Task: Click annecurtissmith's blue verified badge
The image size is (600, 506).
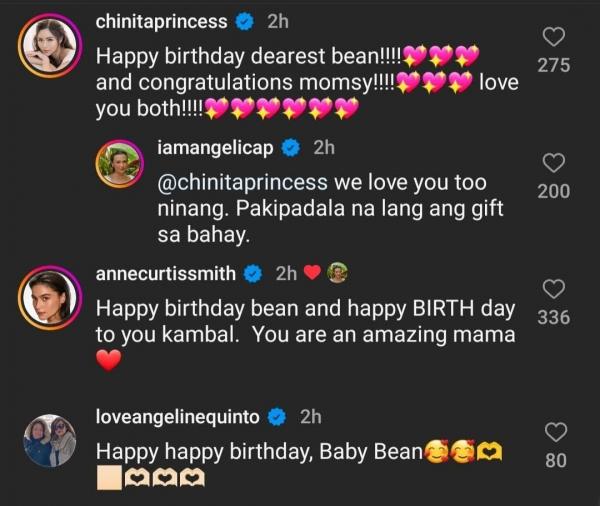Action: pos(254,273)
